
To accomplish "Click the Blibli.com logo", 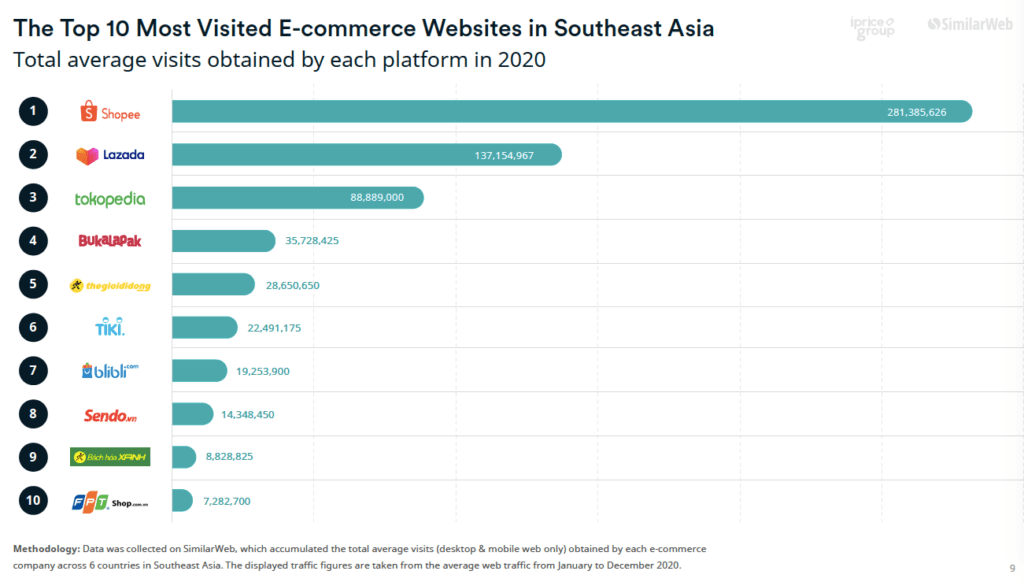I will coord(110,370).
